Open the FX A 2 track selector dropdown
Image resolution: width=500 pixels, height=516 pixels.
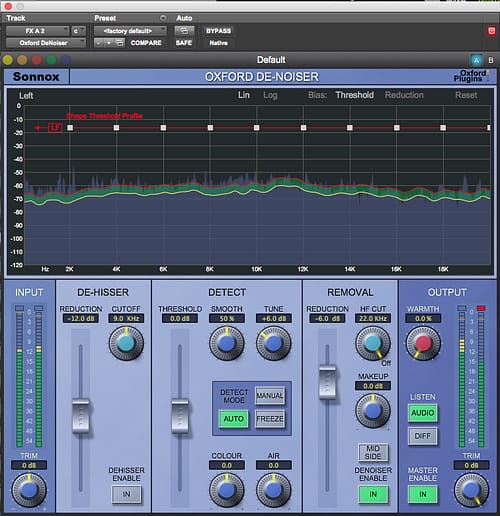click(x=37, y=31)
